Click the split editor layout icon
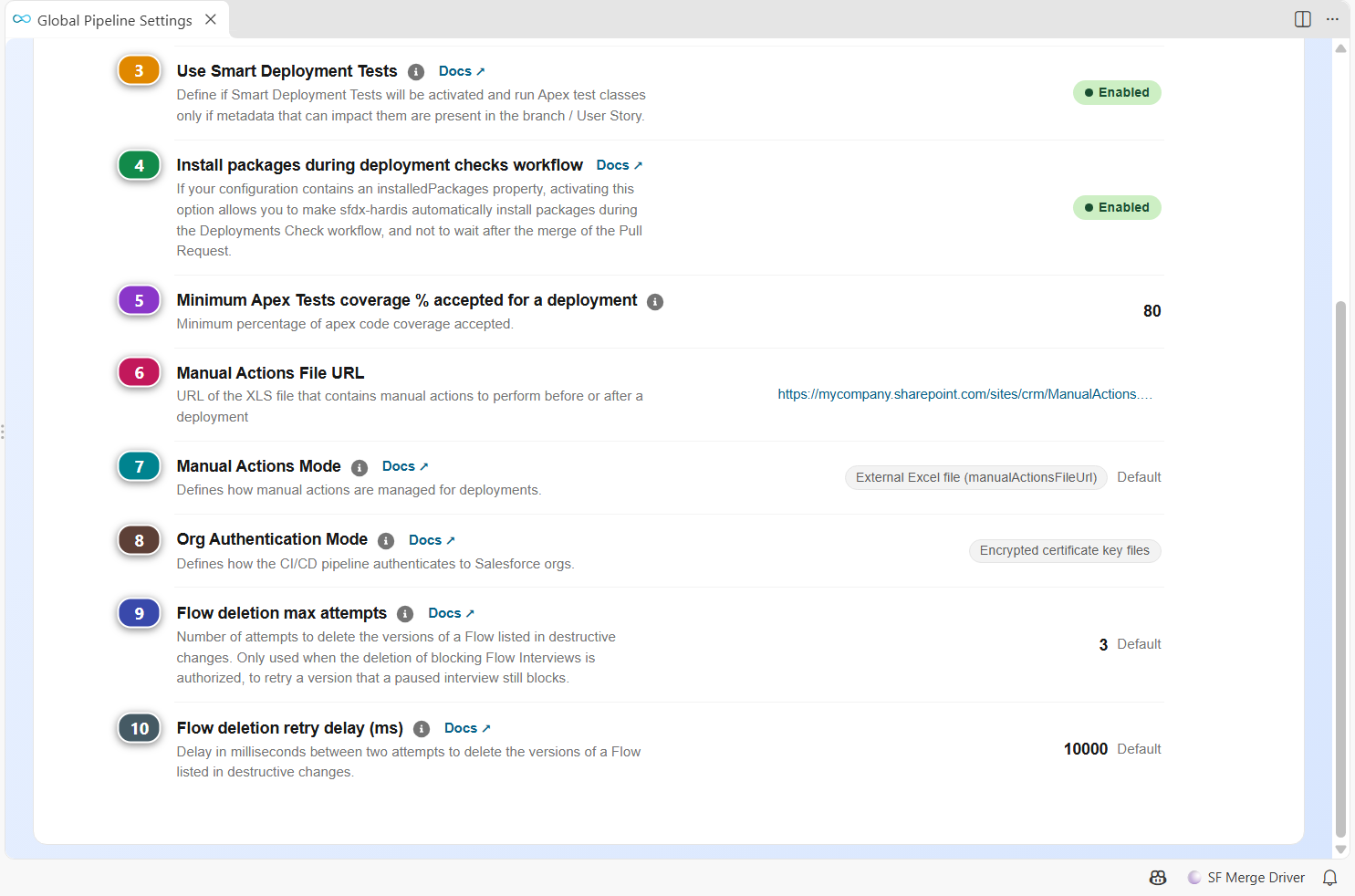Viewport: 1355px width, 896px height. (x=1303, y=19)
